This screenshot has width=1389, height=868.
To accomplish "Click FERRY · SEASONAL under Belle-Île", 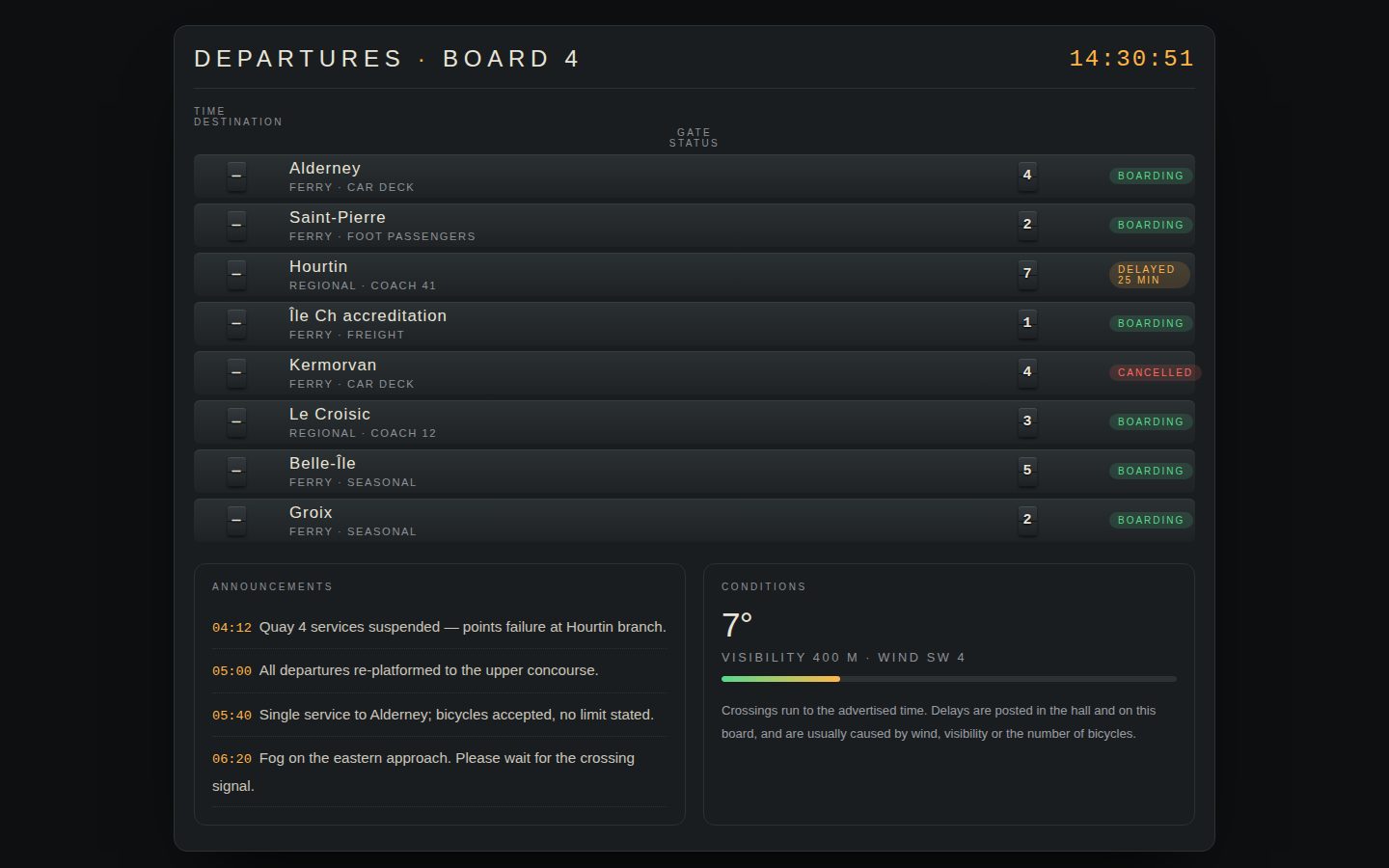I will click(353, 482).
